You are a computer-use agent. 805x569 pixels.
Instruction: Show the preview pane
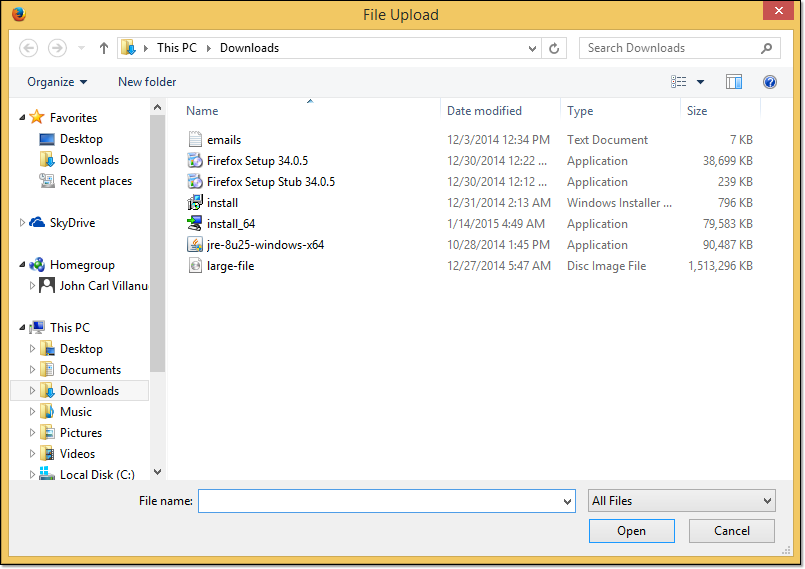click(734, 82)
